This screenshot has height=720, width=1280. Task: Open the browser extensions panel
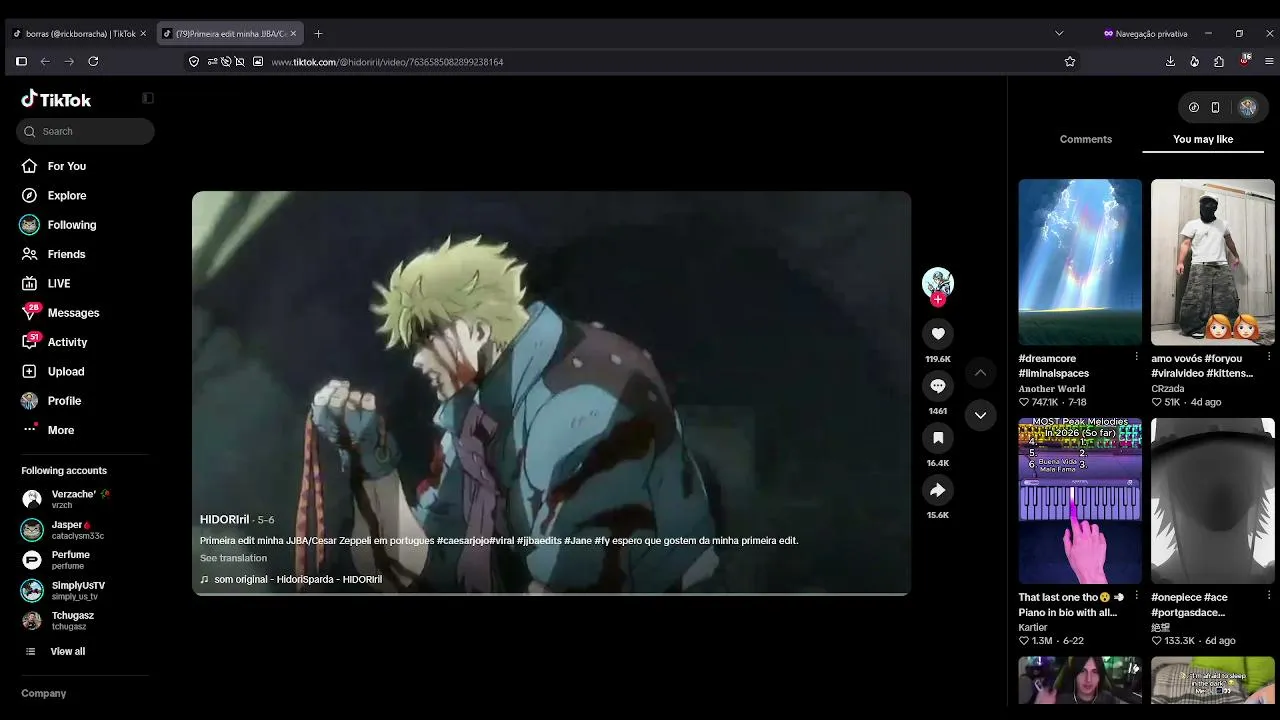[1219, 61]
